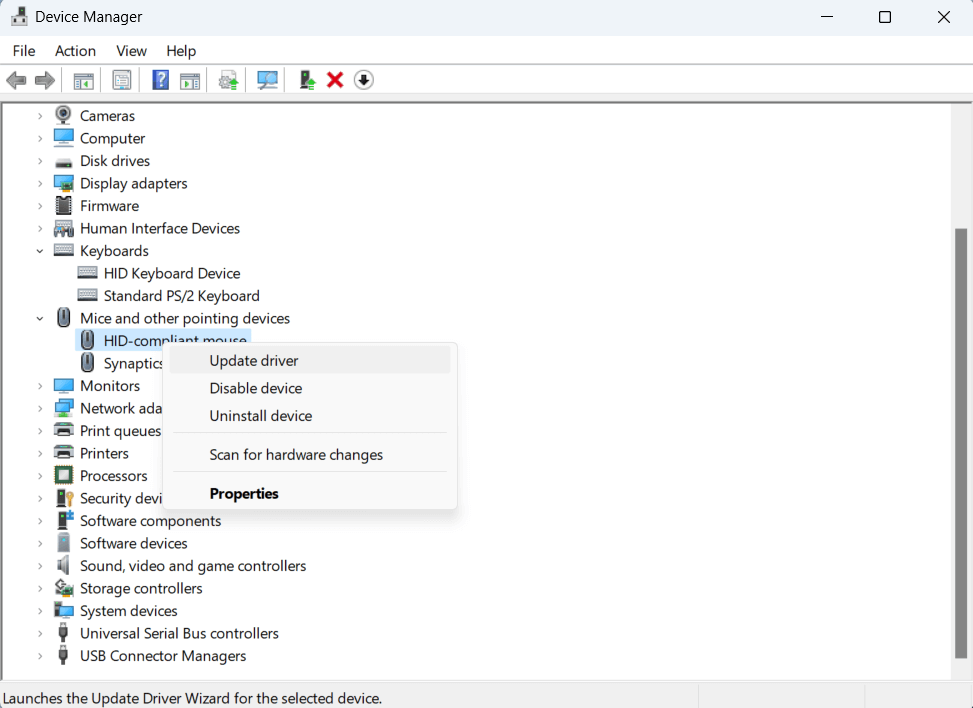Click the Universal Serial Bus controllers plug icon
Screen dimensions: 973x708
pyautogui.click(x=63, y=633)
